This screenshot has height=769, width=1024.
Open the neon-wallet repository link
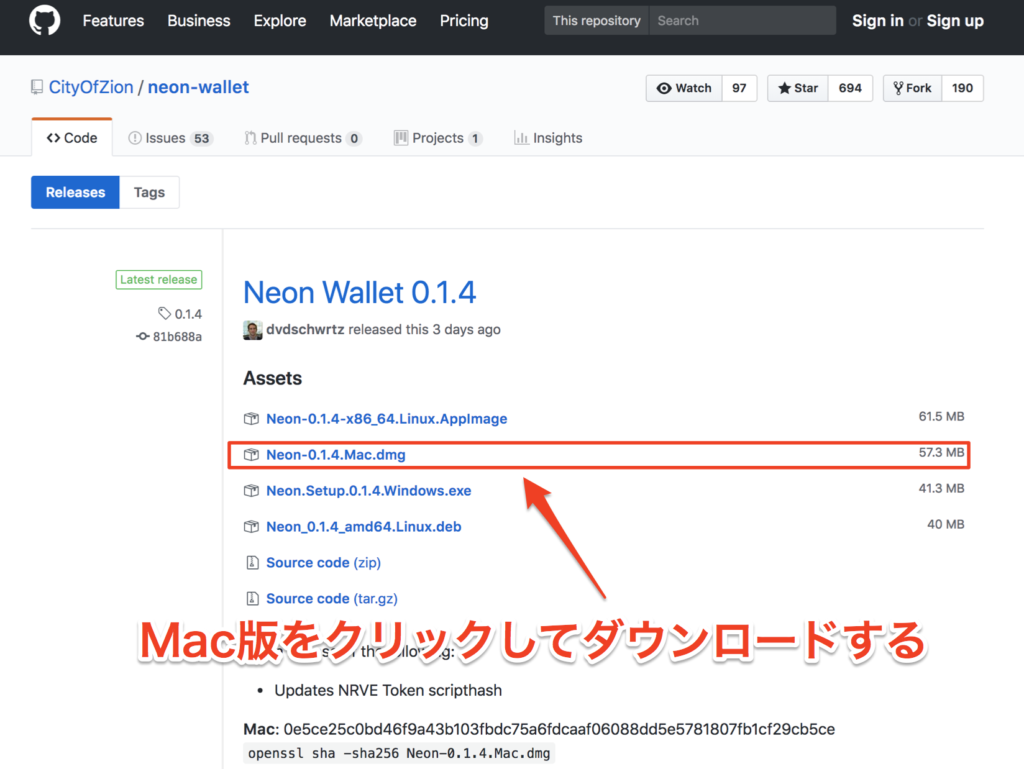click(x=198, y=87)
